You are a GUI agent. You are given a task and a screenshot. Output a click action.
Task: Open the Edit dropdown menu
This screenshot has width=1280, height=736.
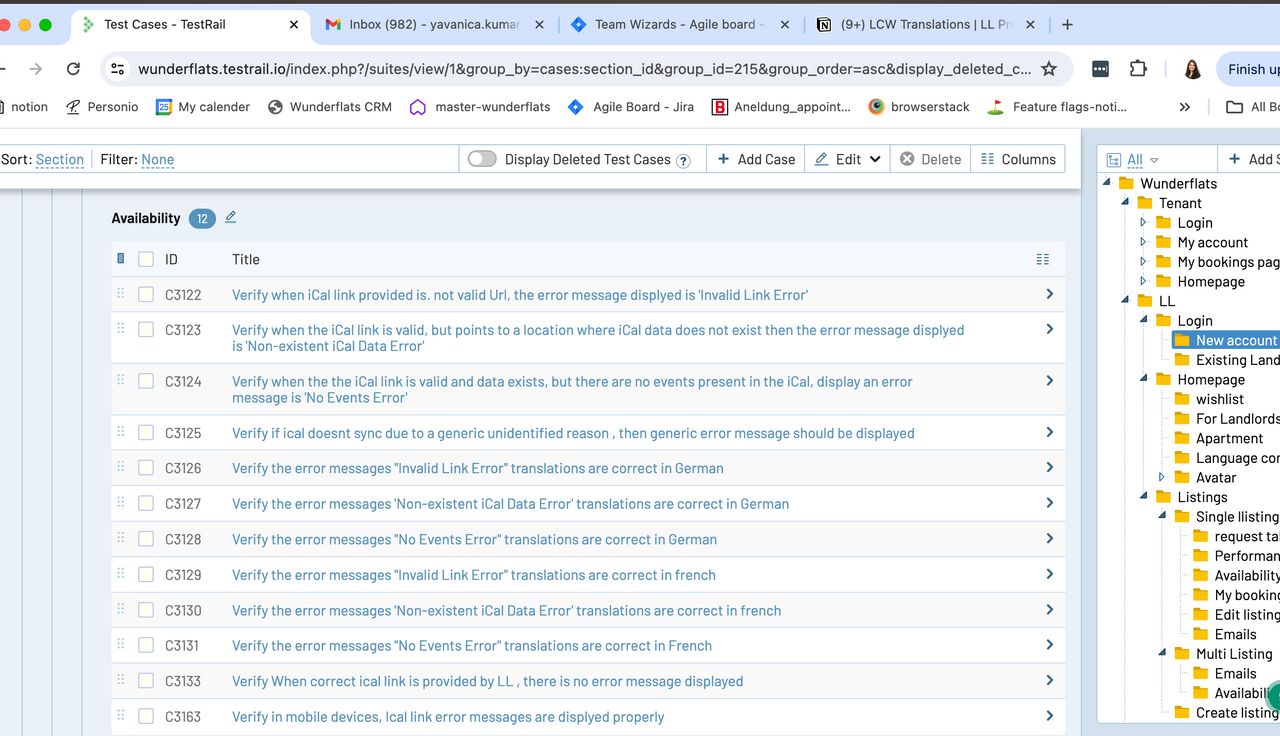point(848,159)
